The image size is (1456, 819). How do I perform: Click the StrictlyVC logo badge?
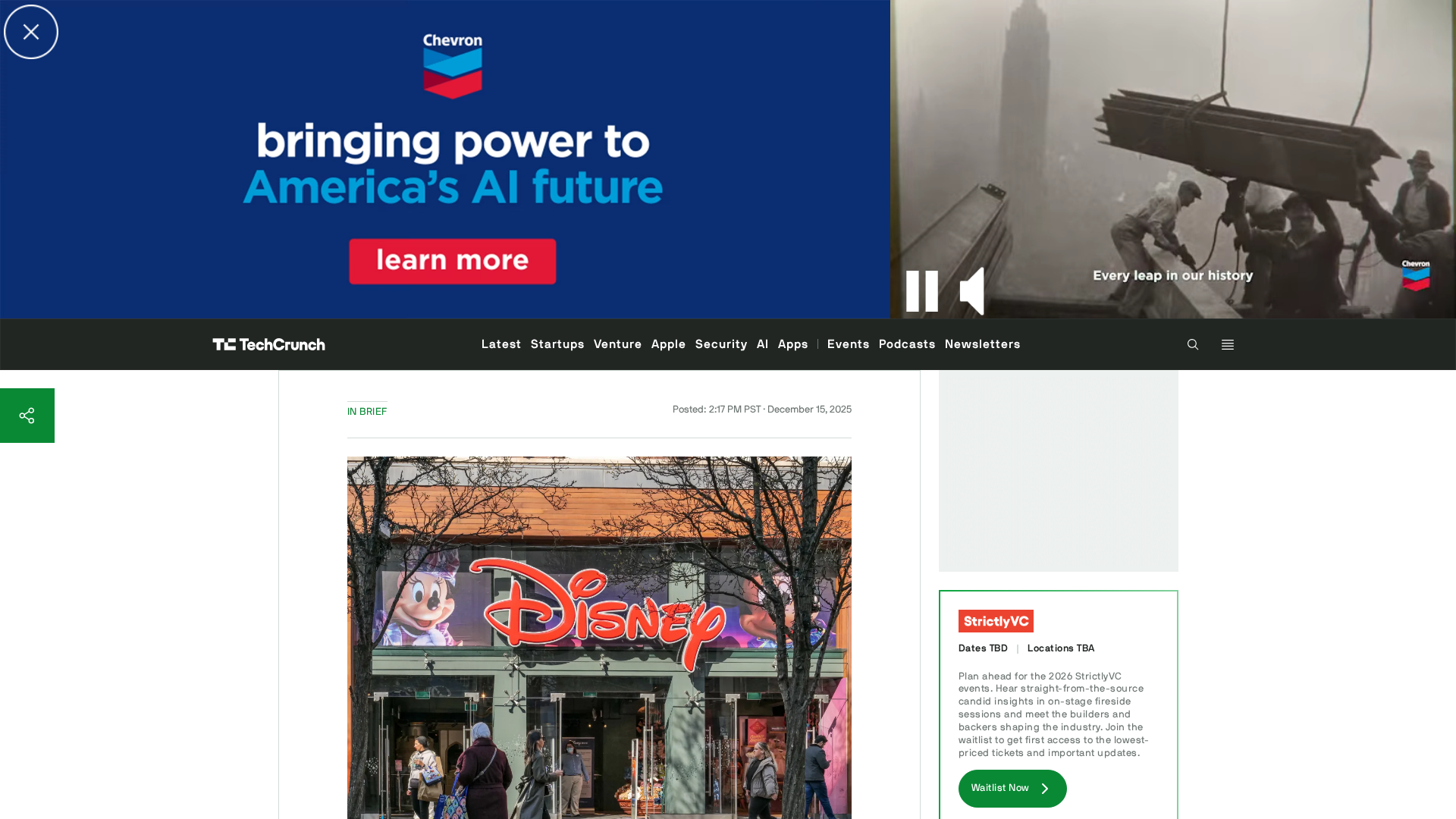(996, 621)
